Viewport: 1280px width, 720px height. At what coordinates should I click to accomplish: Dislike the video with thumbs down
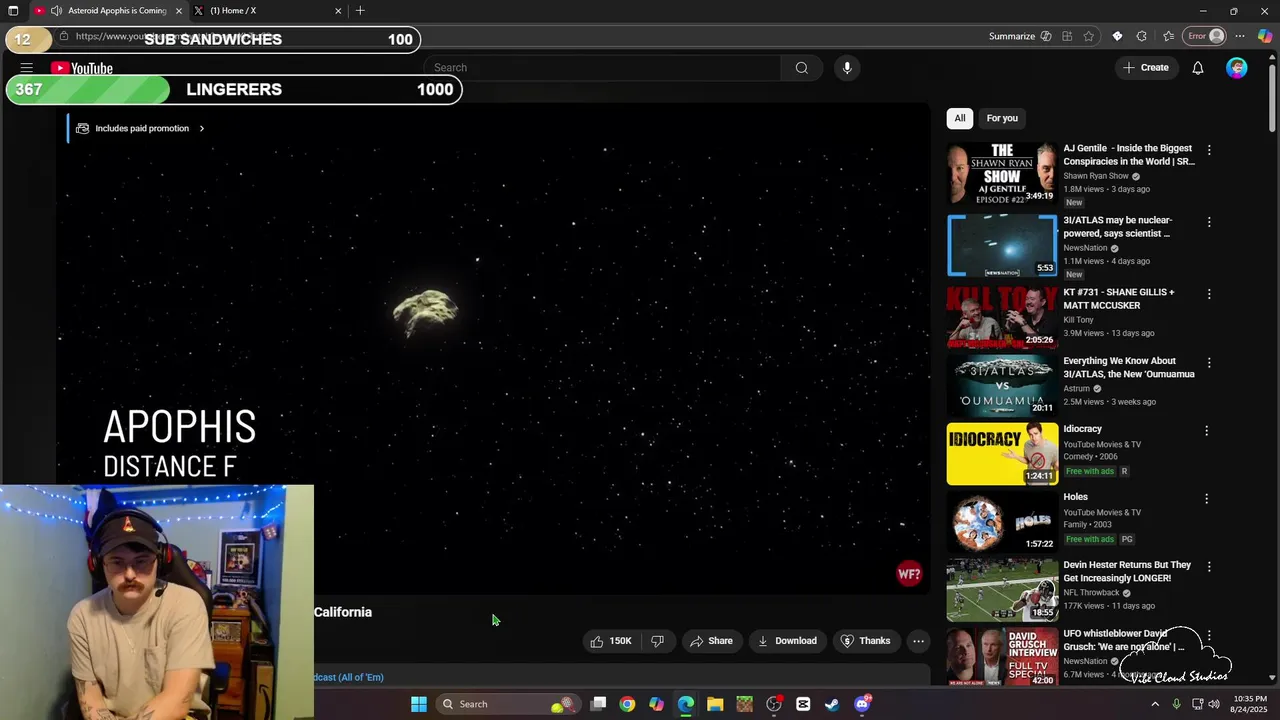click(x=657, y=641)
